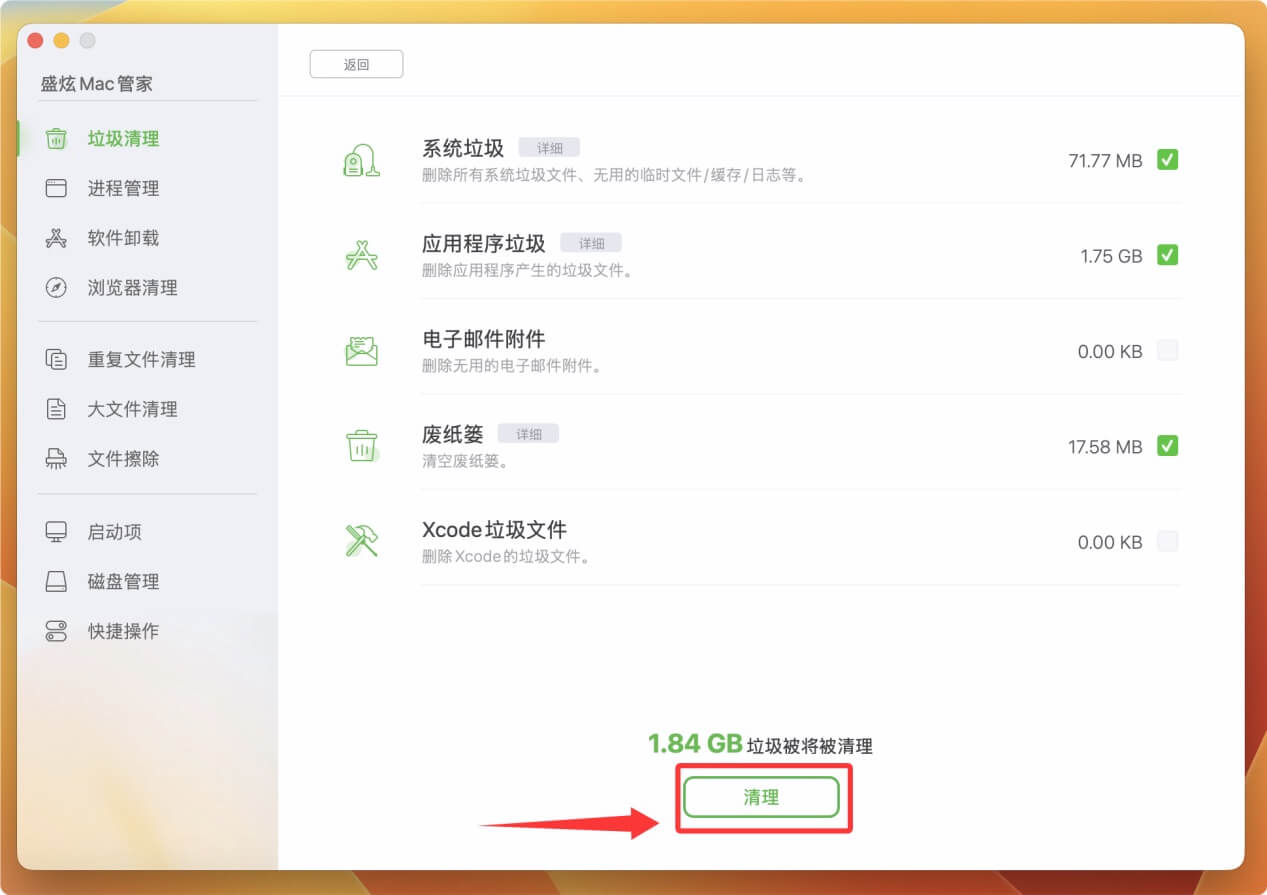Screen dimensions: 1267x895
Task: Select the 垃圾清理 trash icon in sidebar
Action: tap(58, 138)
